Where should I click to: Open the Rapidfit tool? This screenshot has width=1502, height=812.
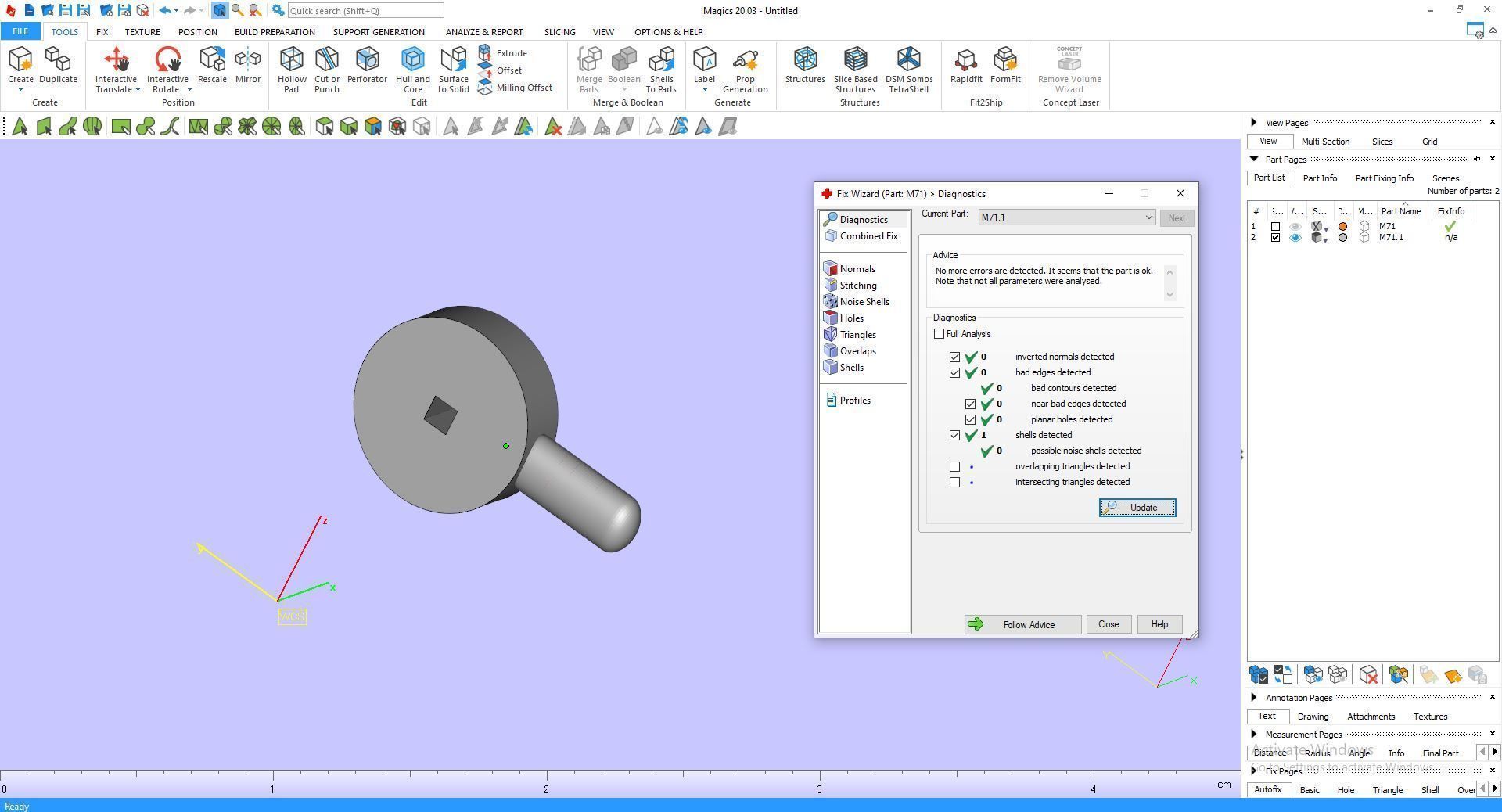(x=966, y=66)
